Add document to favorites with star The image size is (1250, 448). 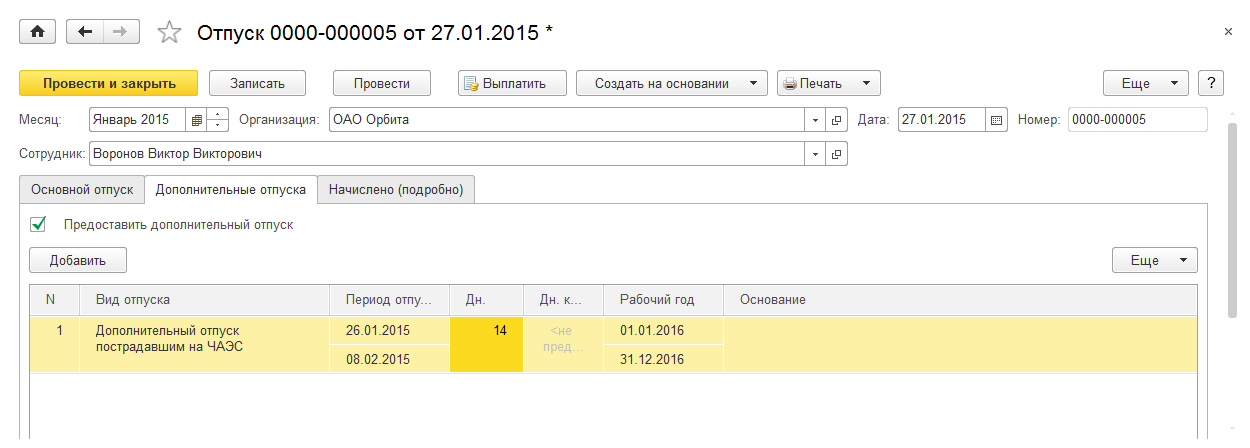(170, 33)
